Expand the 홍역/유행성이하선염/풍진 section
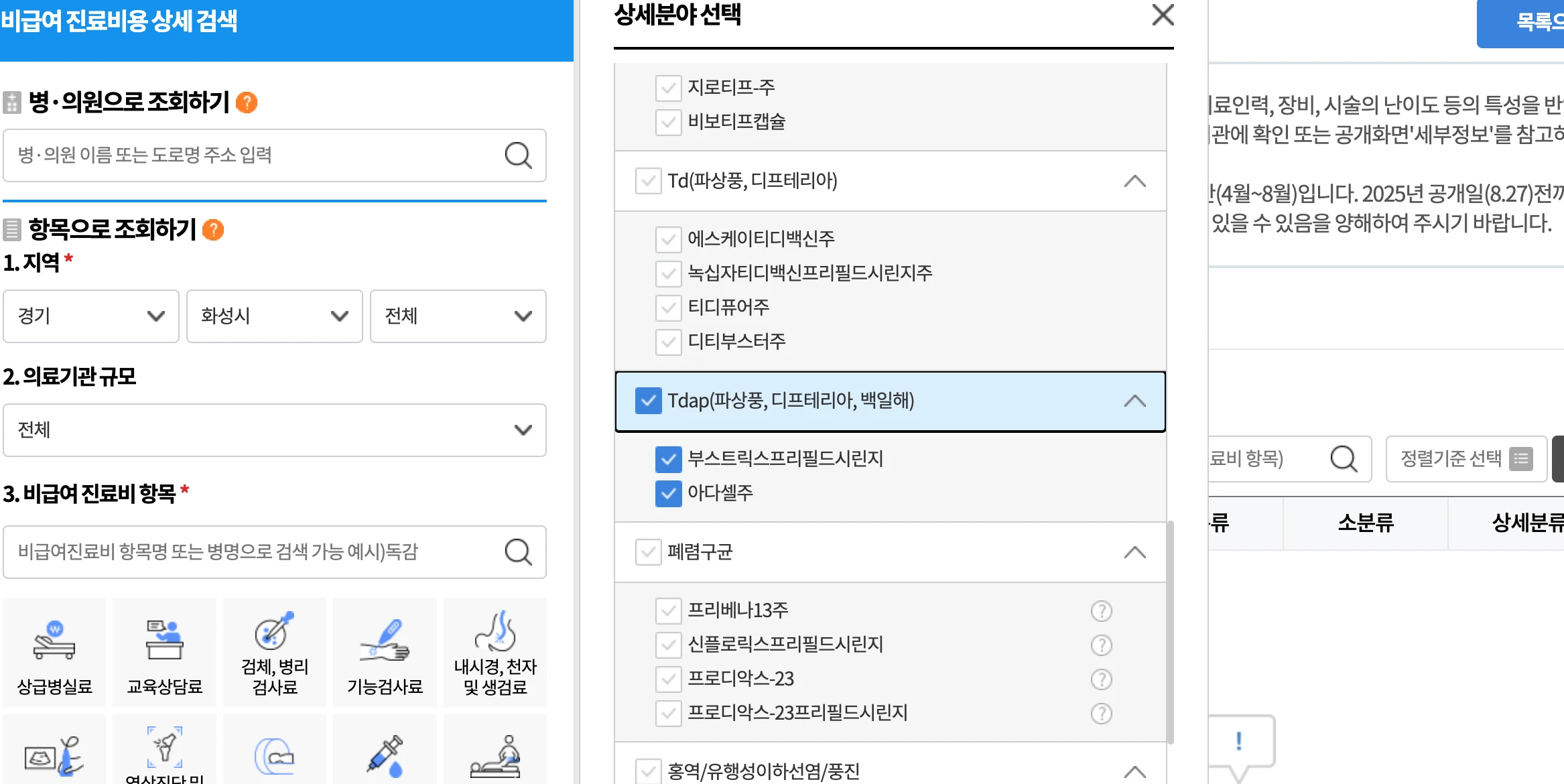This screenshot has height=784, width=1564. pyautogui.click(x=1135, y=769)
